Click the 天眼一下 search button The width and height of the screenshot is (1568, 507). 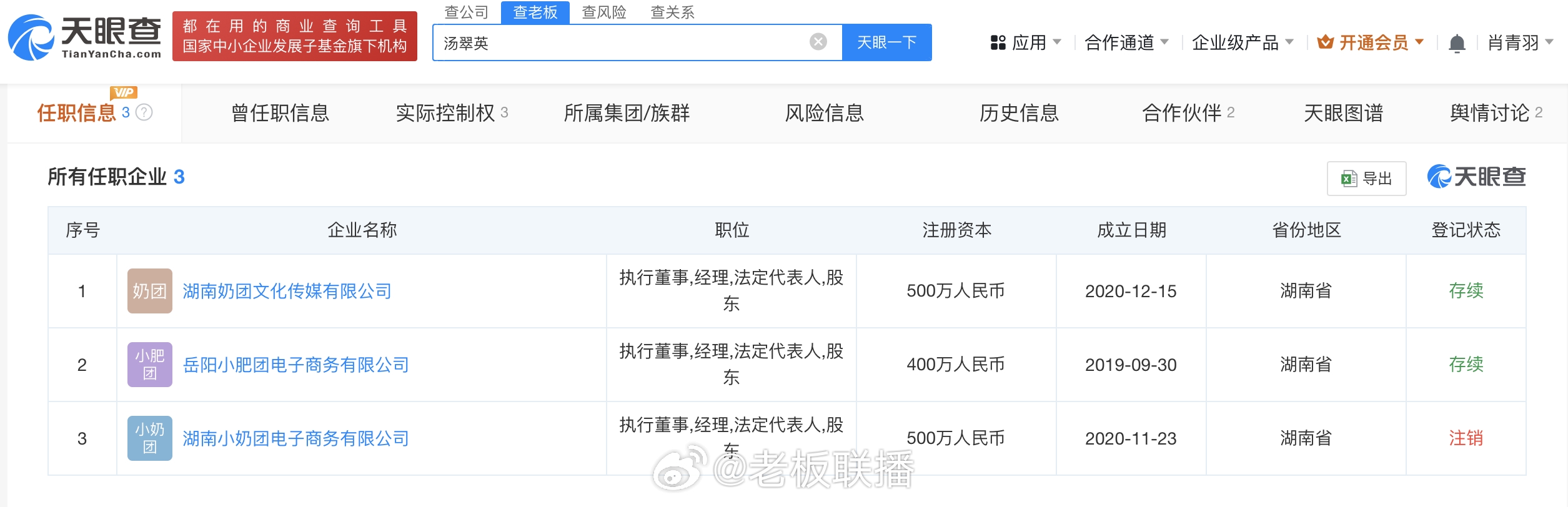(x=887, y=42)
